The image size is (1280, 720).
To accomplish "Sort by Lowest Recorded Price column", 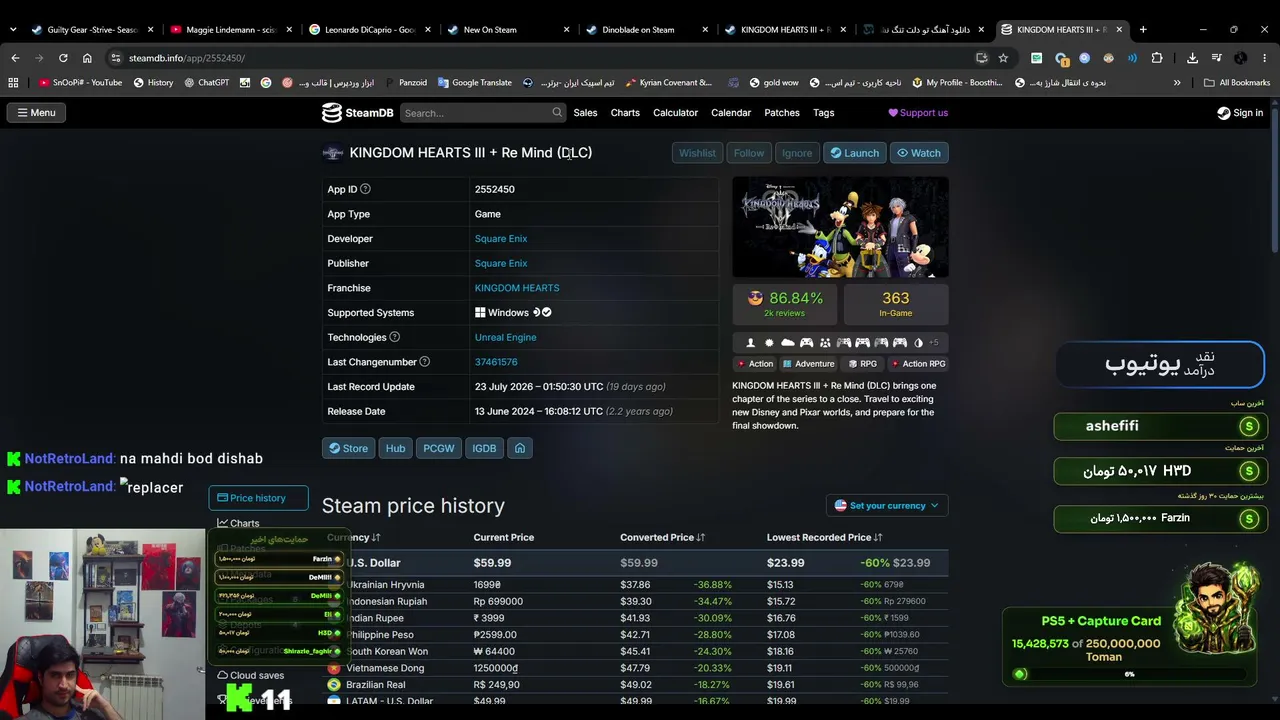I will [x=826, y=538].
